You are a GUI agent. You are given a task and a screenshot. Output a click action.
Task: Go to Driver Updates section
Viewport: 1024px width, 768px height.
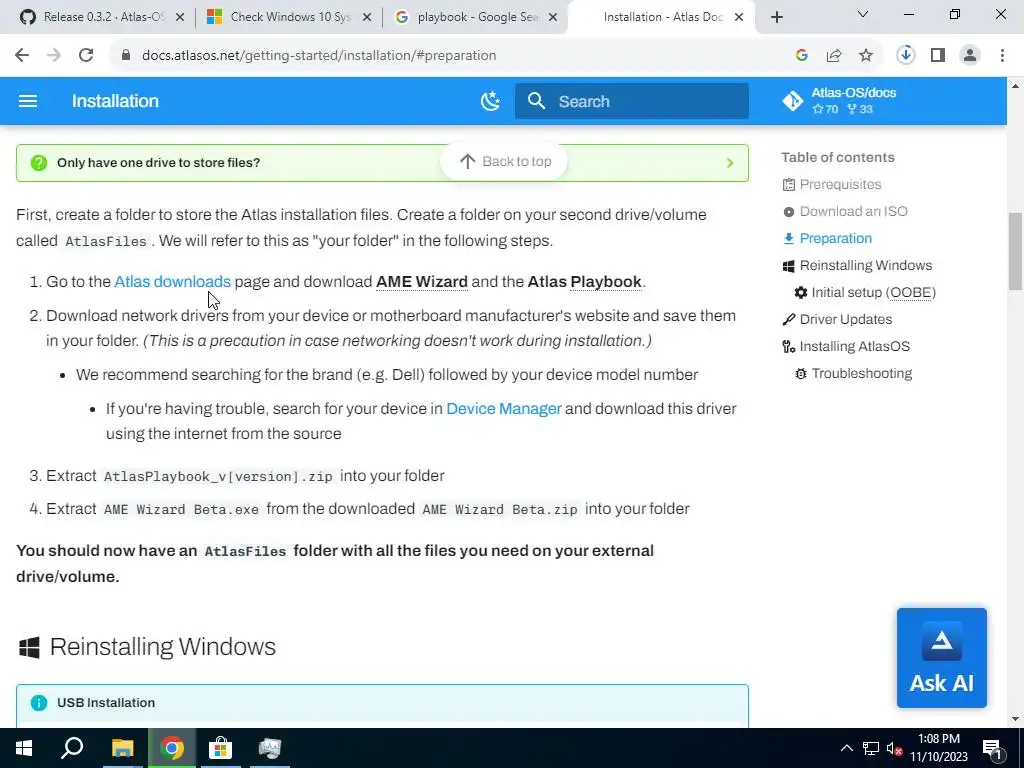coord(845,319)
